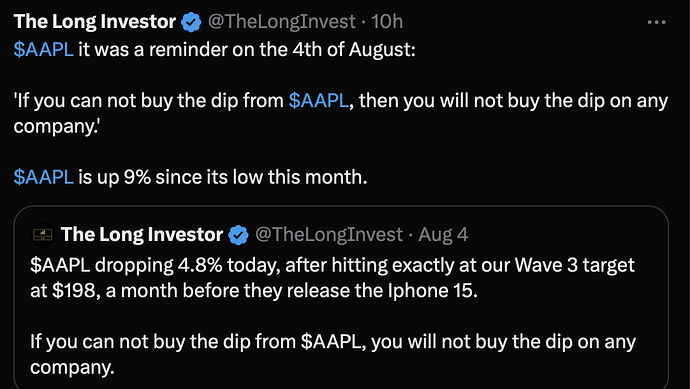
Task: Click the $AAPL cashtag before 'is up 9%'
Action: coord(43,177)
